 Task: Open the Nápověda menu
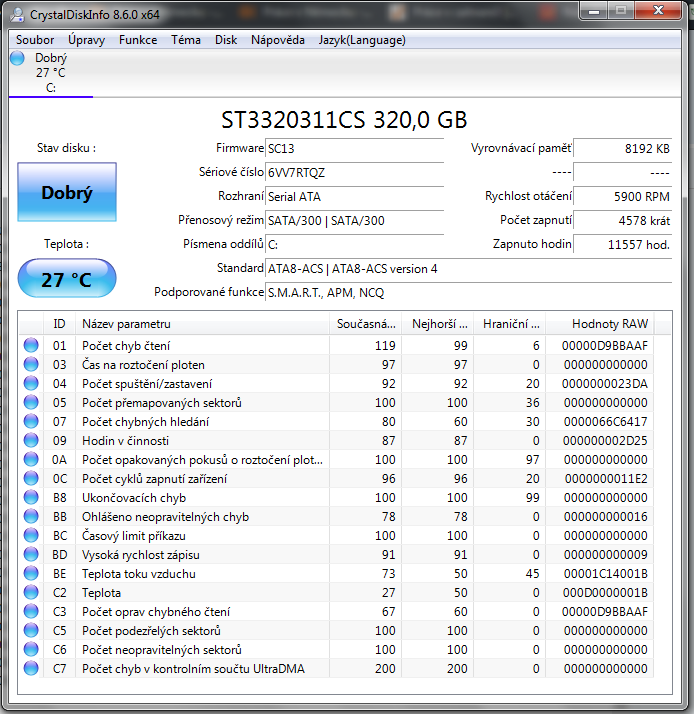(278, 40)
